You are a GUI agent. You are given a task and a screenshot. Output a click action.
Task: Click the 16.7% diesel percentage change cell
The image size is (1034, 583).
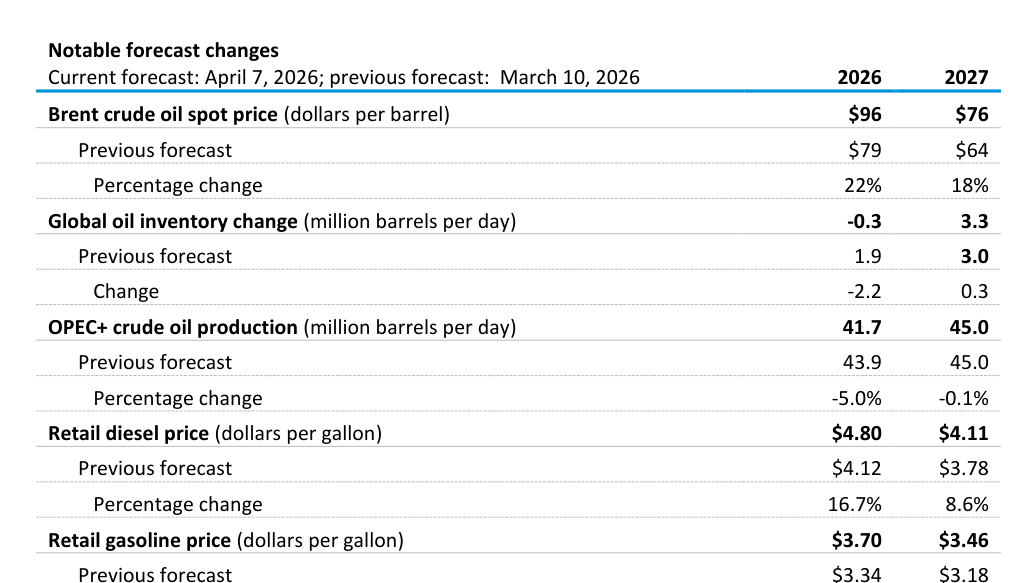(855, 504)
